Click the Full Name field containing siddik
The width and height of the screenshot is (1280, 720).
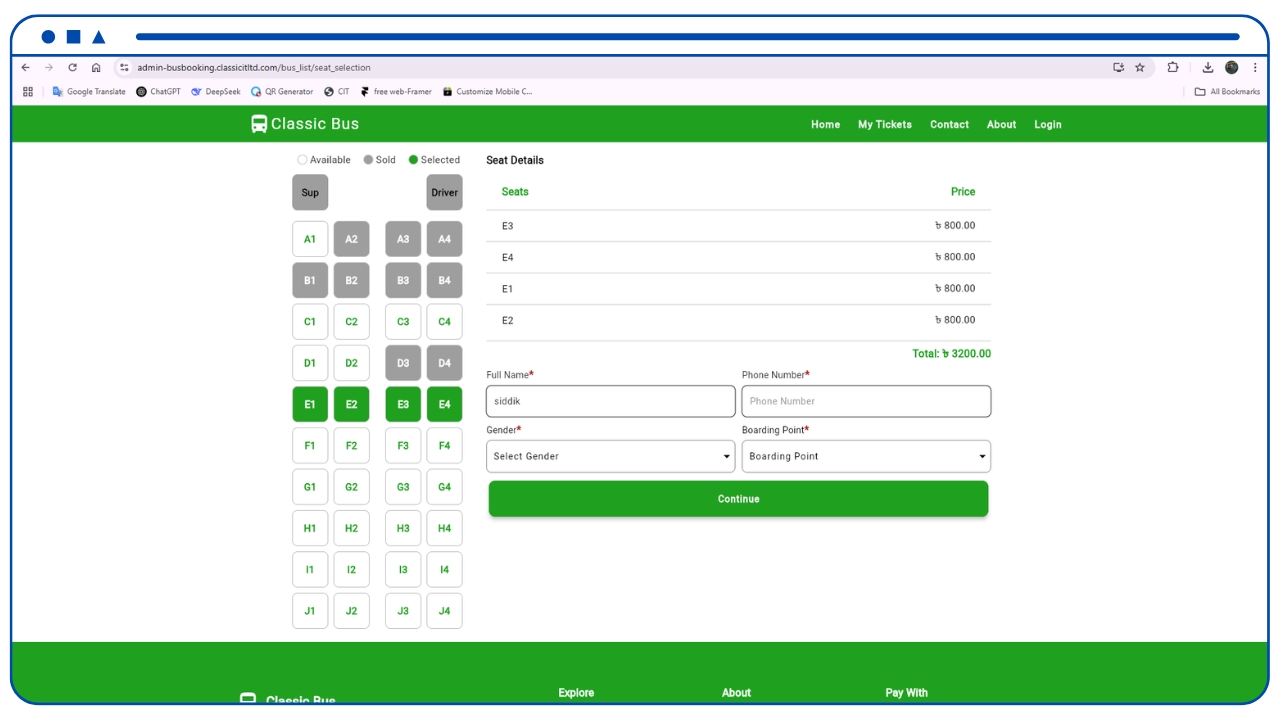tap(610, 401)
